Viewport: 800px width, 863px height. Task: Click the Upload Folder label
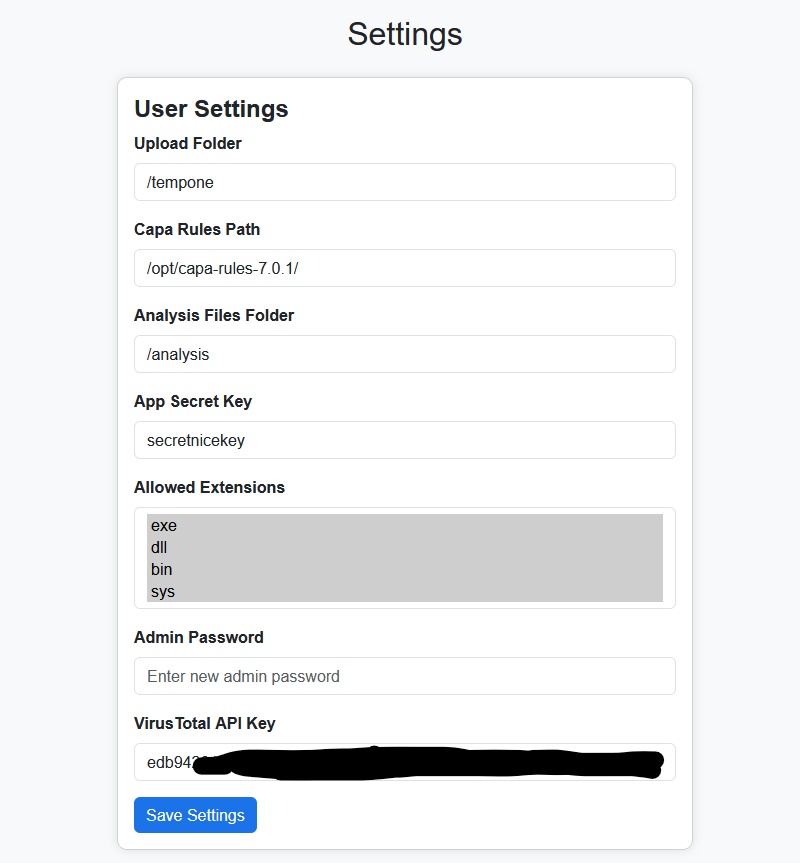click(188, 143)
